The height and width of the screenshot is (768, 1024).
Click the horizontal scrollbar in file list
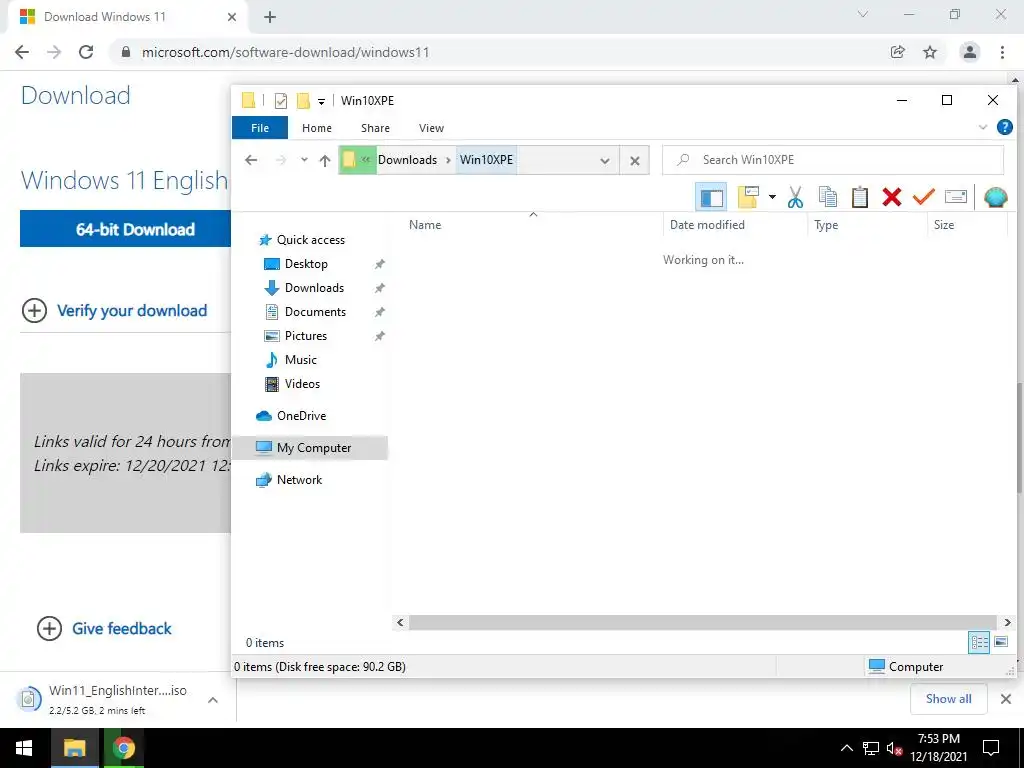click(x=703, y=622)
